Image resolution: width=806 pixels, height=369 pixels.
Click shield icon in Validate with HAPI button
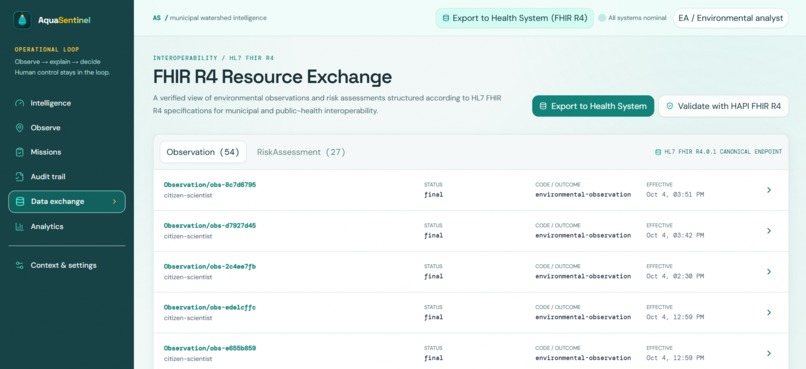[670, 106]
